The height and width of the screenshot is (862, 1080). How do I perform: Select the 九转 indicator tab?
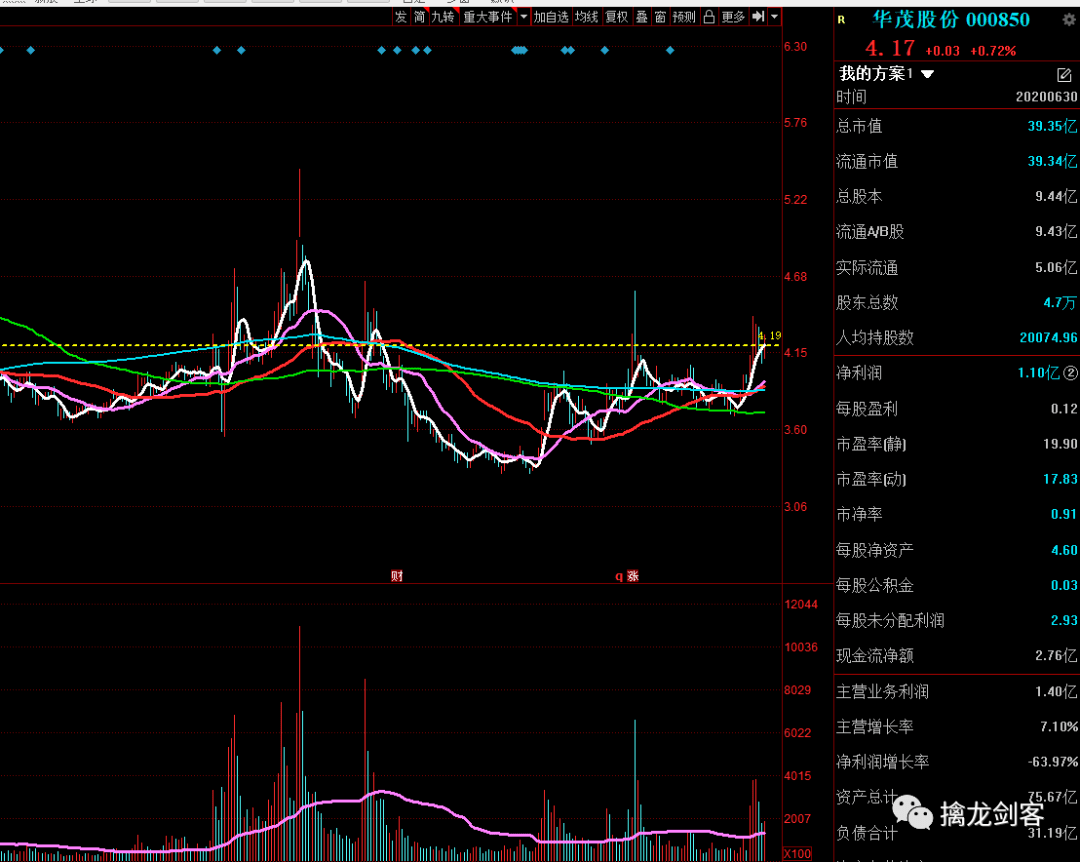pos(442,17)
